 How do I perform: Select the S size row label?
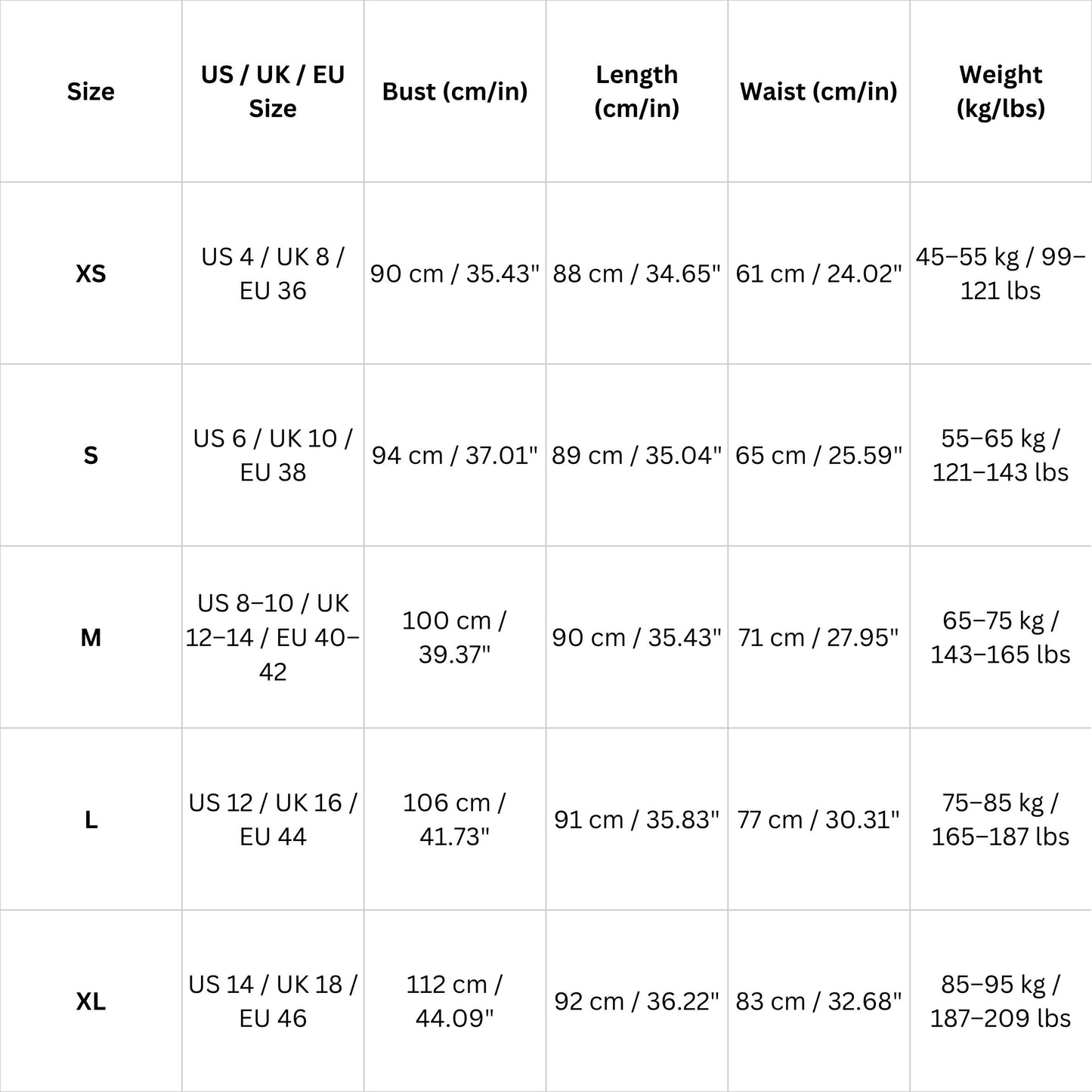point(91,456)
